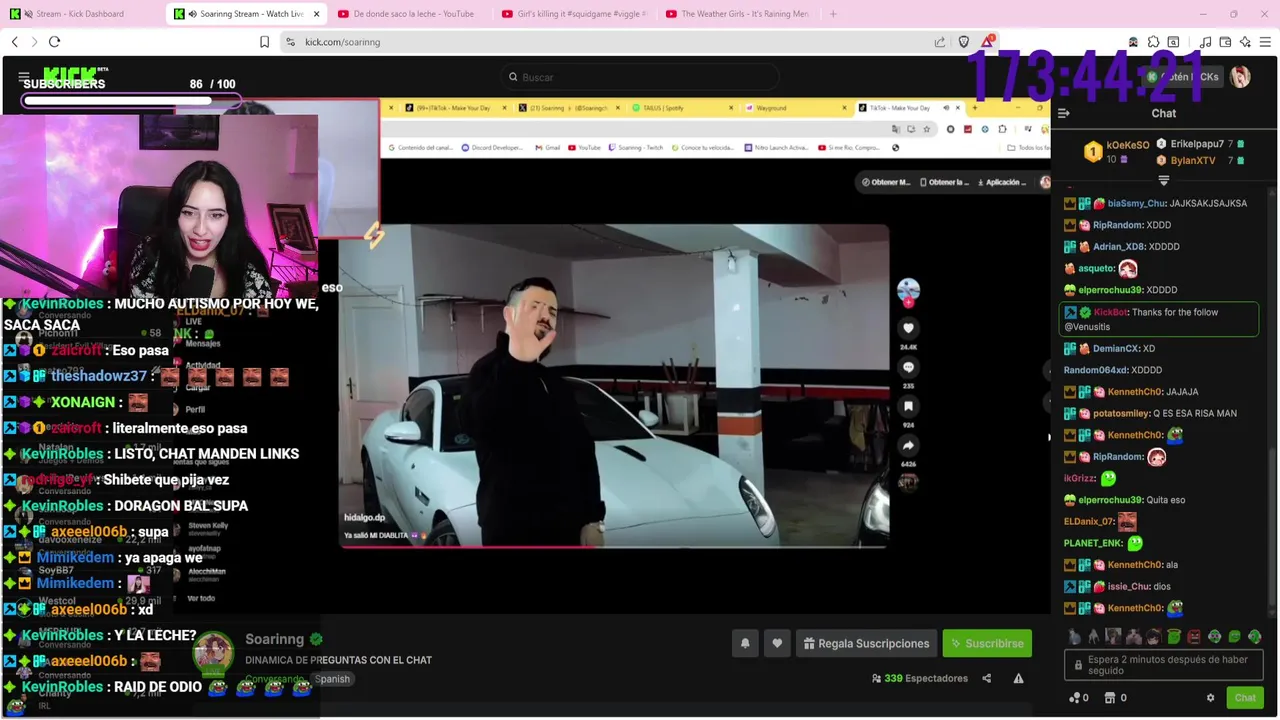The width and height of the screenshot is (1280, 720).
Task: Click Aplicación button in TikTok header
Action: [1001, 182]
